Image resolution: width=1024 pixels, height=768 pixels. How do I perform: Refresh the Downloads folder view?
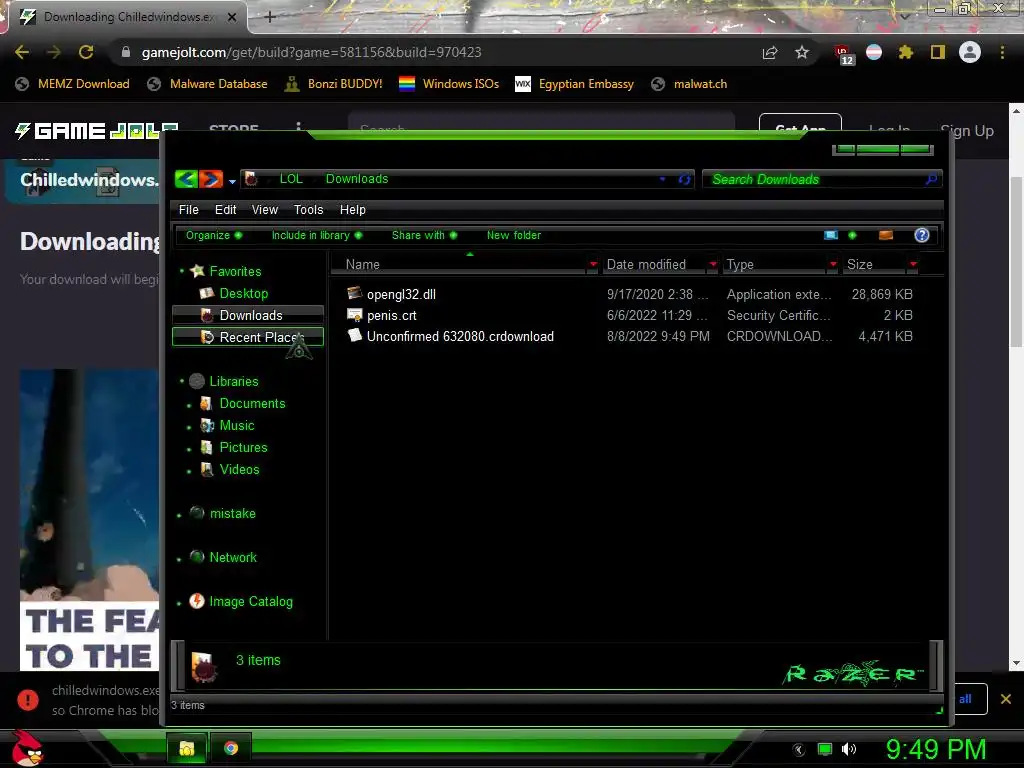coord(684,179)
